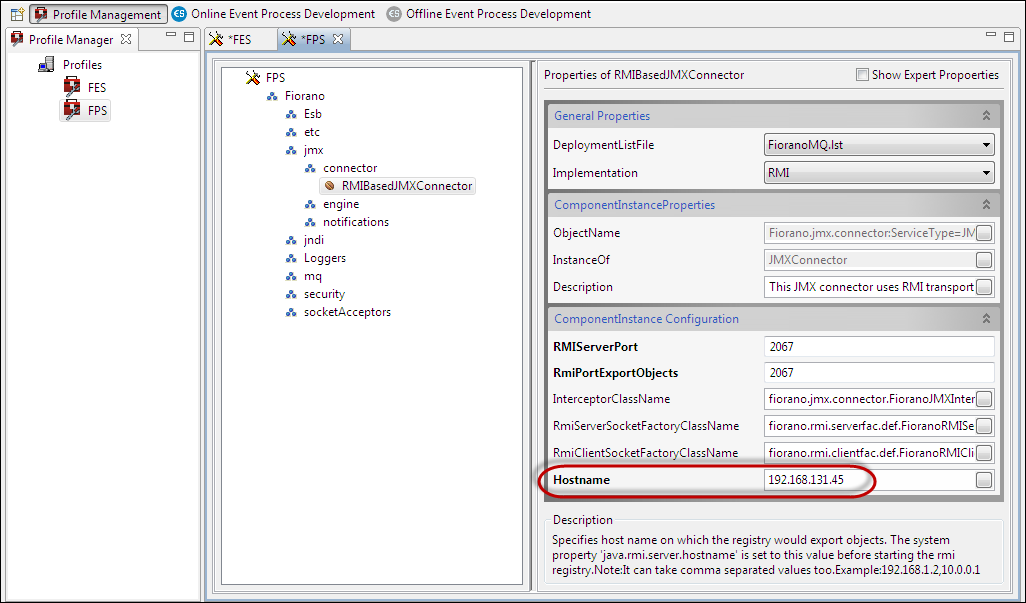The height and width of the screenshot is (603, 1026).
Task: Enable Show Expert Properties checkbox
Action: point(862,75)
